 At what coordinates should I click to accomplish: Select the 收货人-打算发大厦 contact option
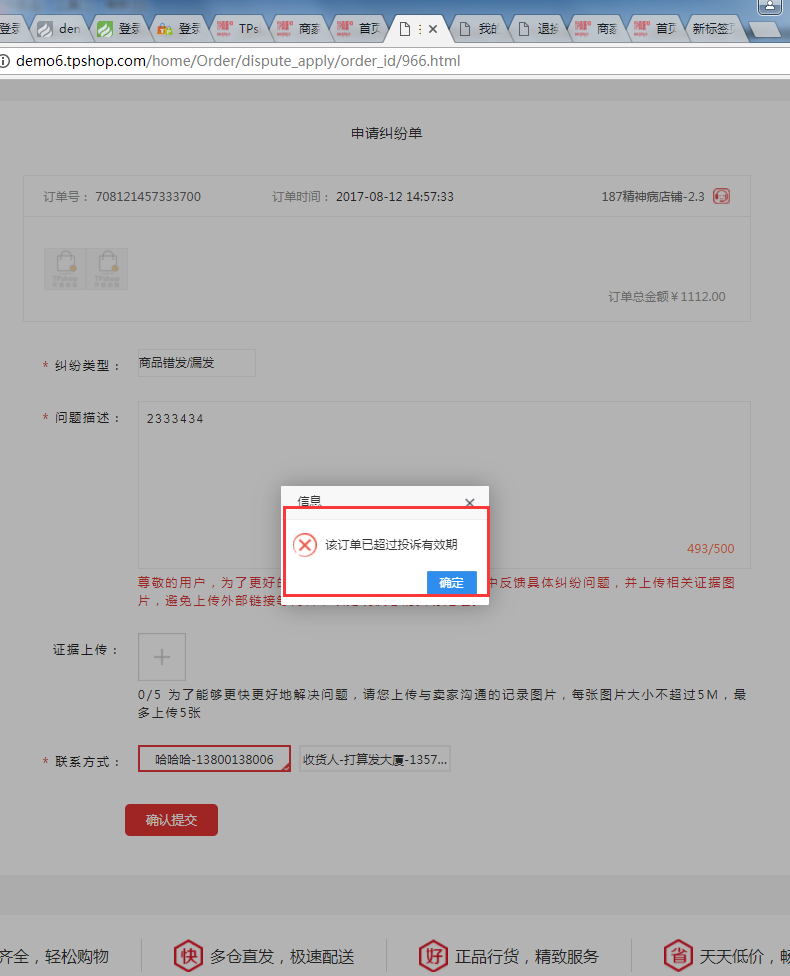375,759
